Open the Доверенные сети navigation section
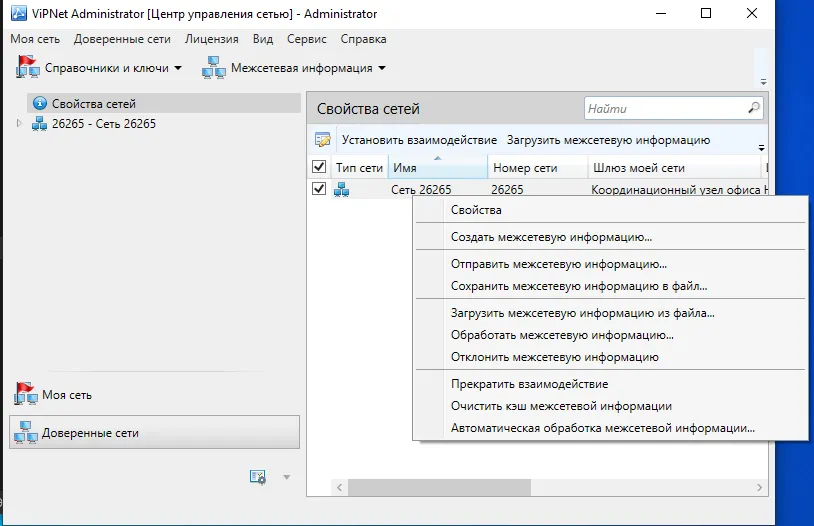 tap(155, 433)
